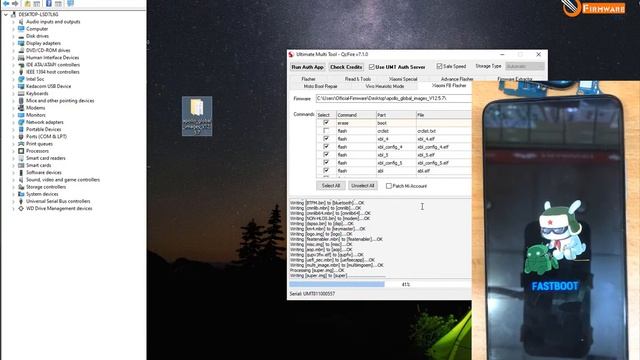Image resolution: width=640 pixels, height=360 pixels.
Task: Expand the WD Drive Management devices node
Action: coord(13,208)
